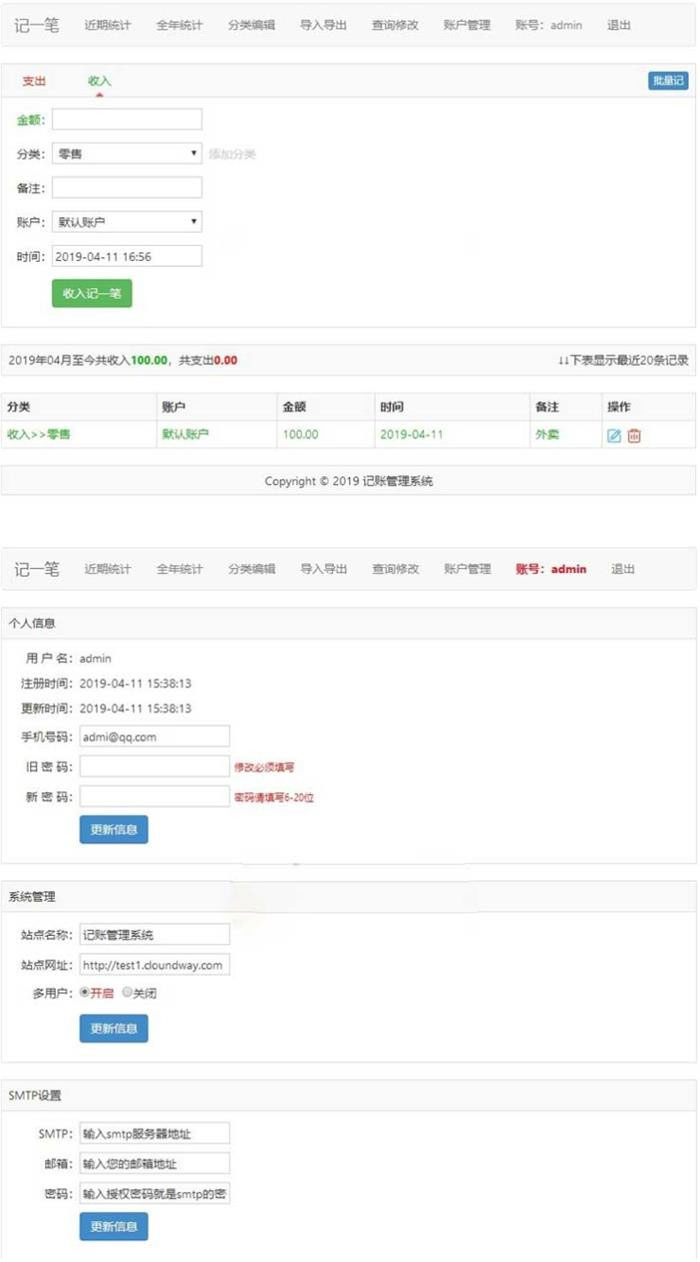Focus the 金额 input field
Image resolution: width=700 pixels, height=1262 pixels.
coord(127,119)
